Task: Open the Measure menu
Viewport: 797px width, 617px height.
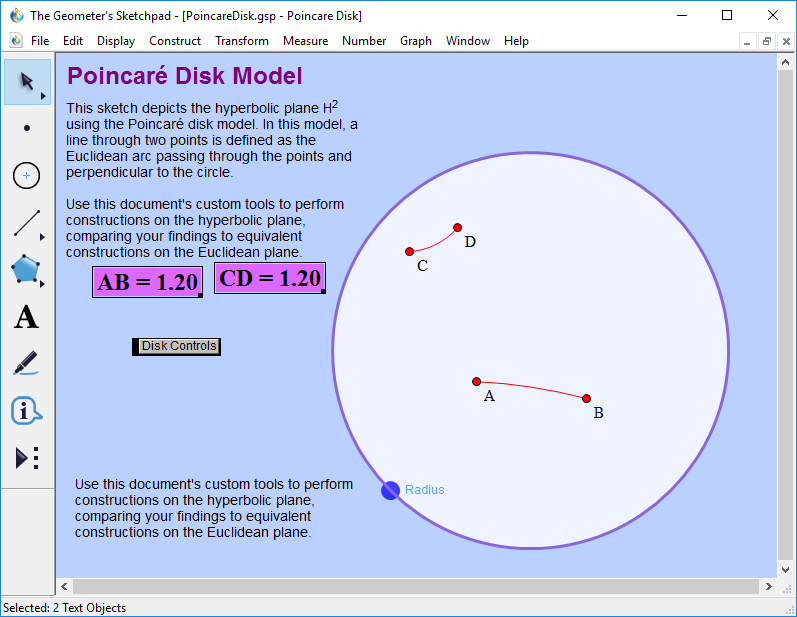Action: [305, 41]
